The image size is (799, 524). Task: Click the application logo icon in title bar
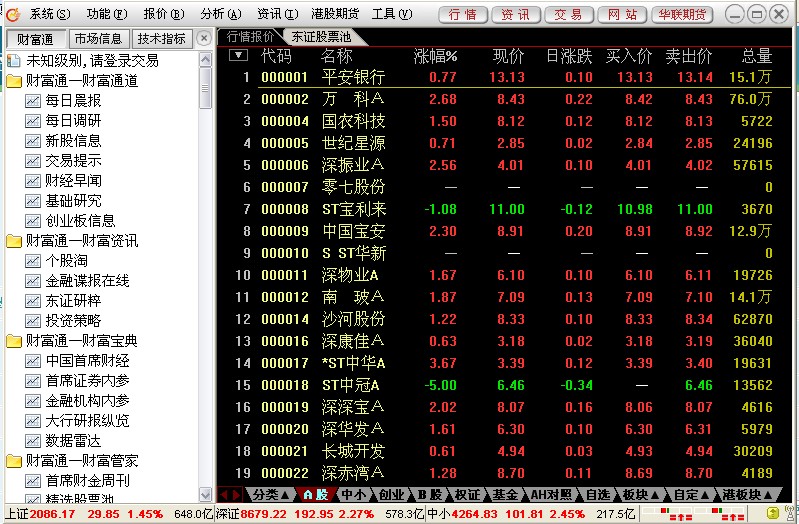tap(12, 14)
